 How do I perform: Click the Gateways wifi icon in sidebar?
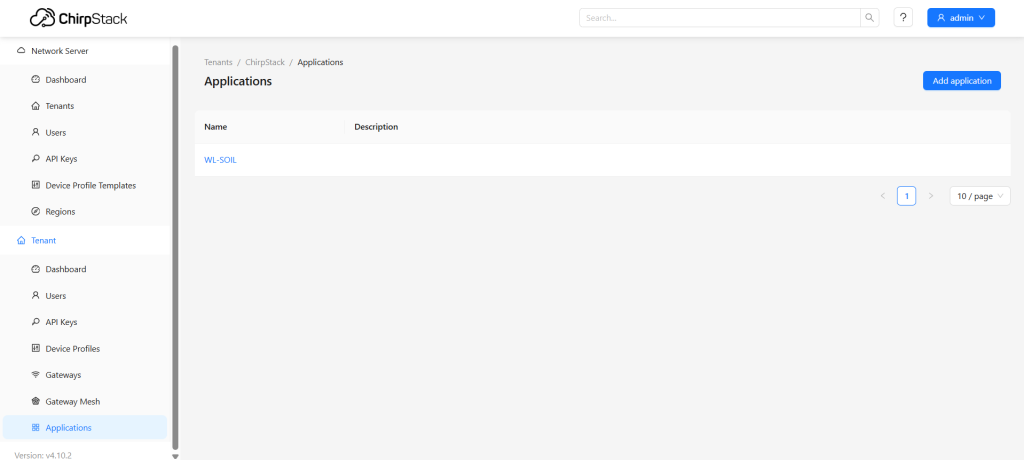click(x=35, y=375)
